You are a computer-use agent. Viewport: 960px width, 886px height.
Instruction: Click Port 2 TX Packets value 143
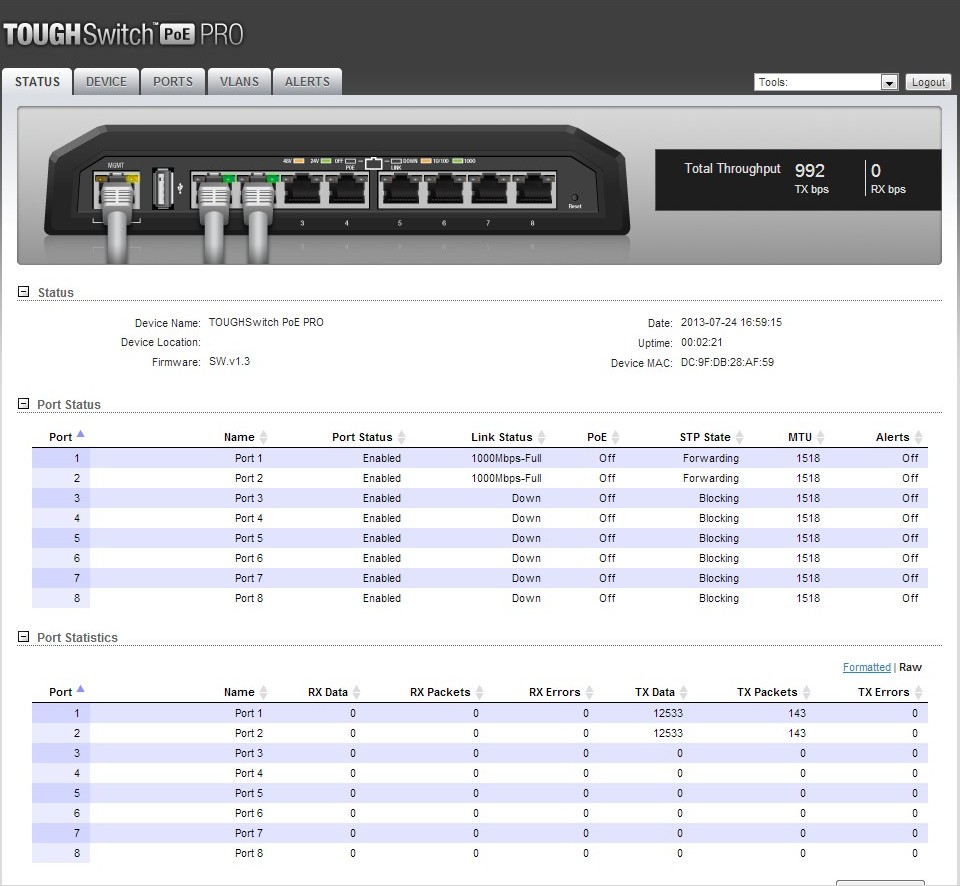(x=797, y=733)
